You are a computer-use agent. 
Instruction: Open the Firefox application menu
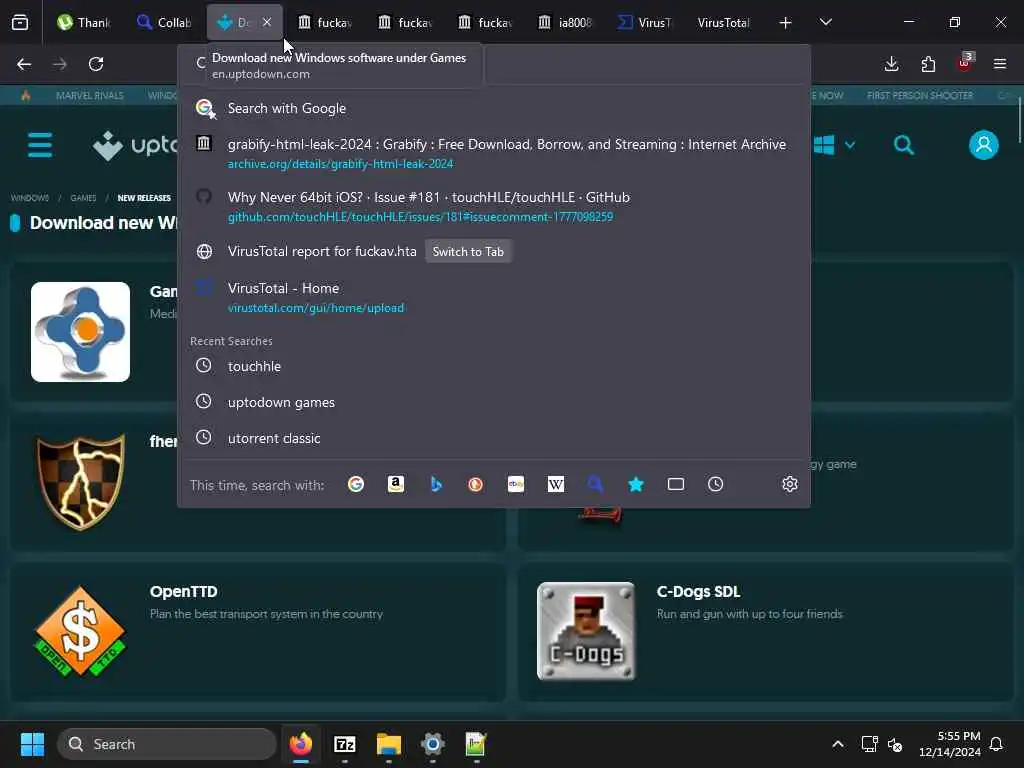tap(1000, 64)
